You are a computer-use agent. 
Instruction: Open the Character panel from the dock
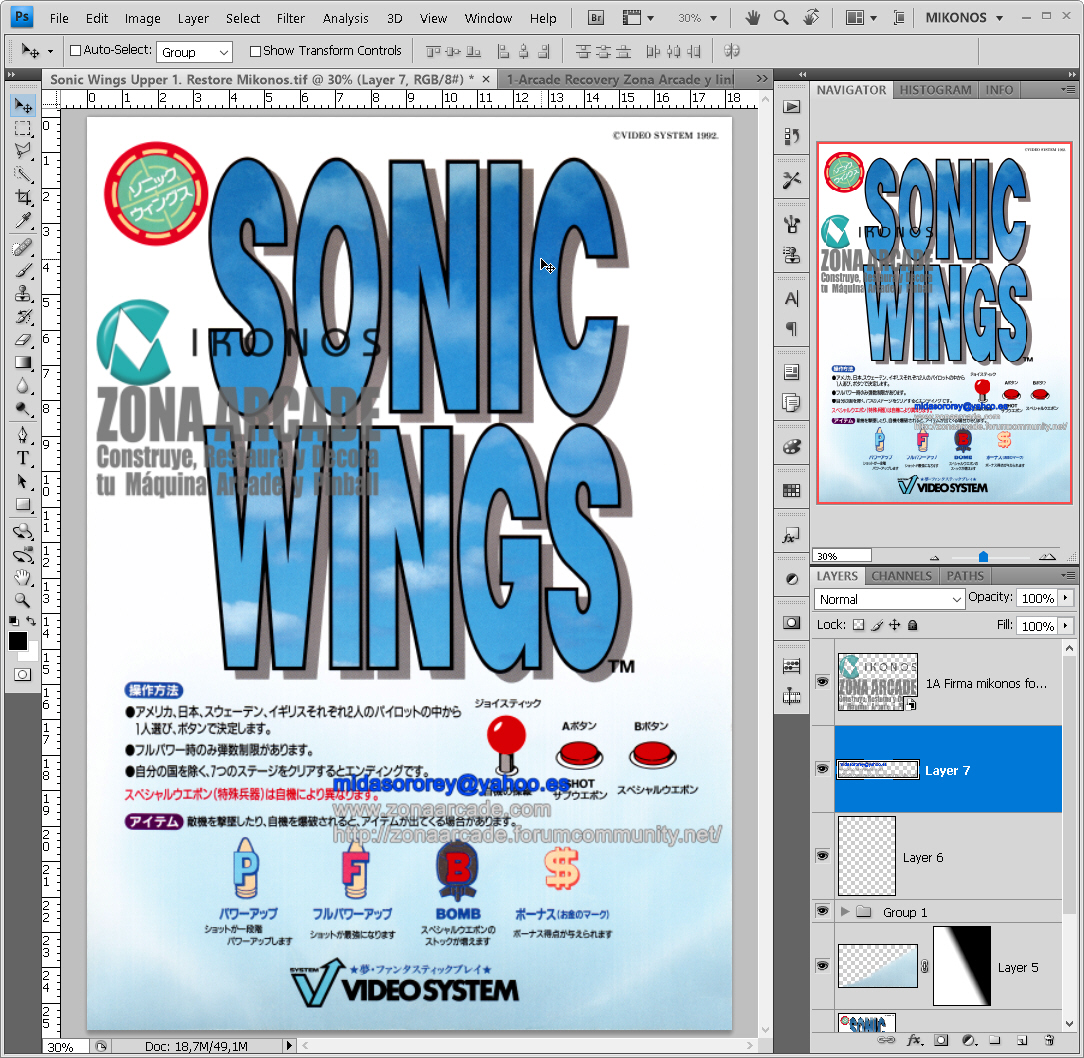791,297
